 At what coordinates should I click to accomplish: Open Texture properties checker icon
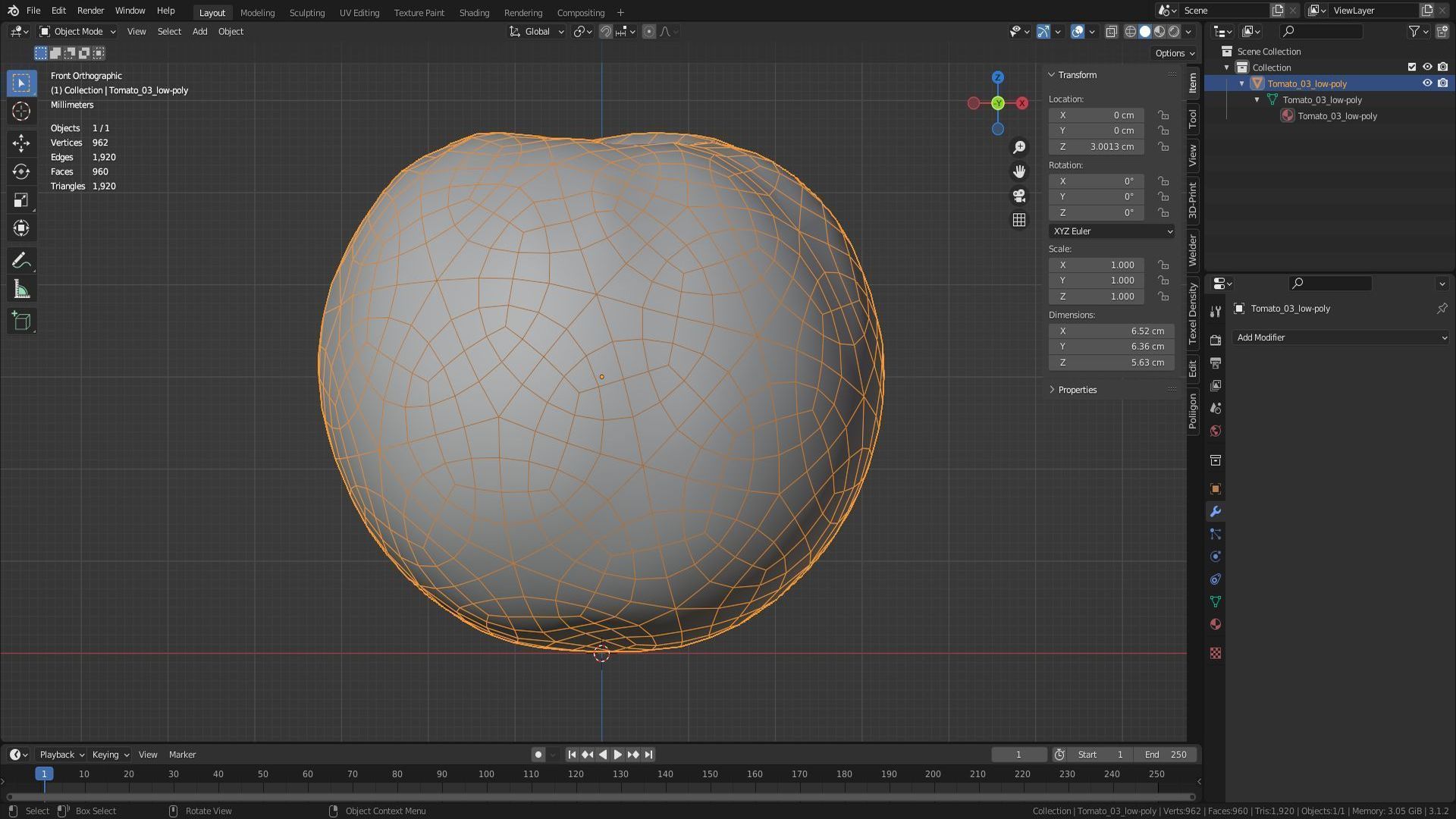[x=1216, y=653]
